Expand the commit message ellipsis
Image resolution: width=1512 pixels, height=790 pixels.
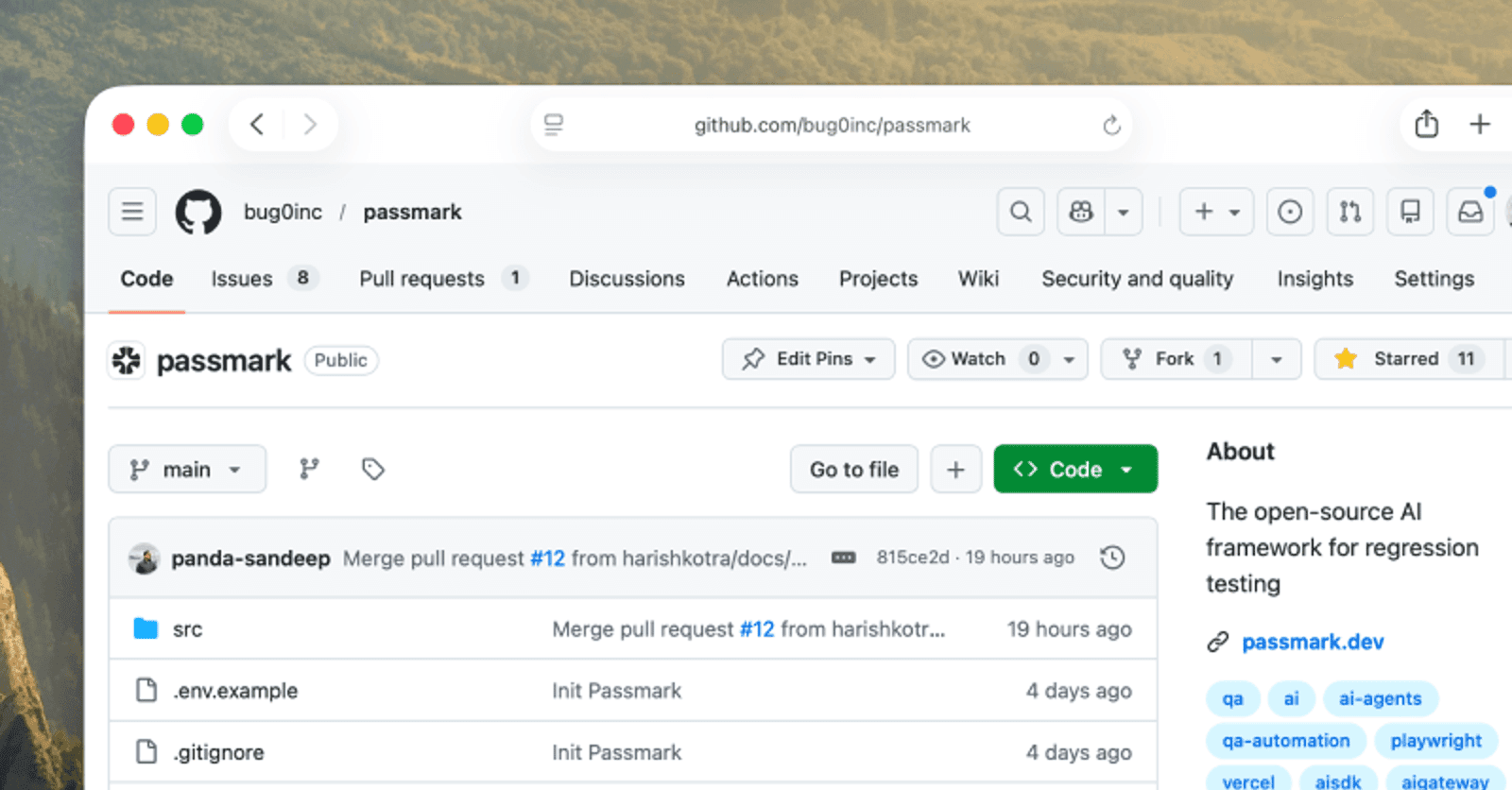click(843, 558)
